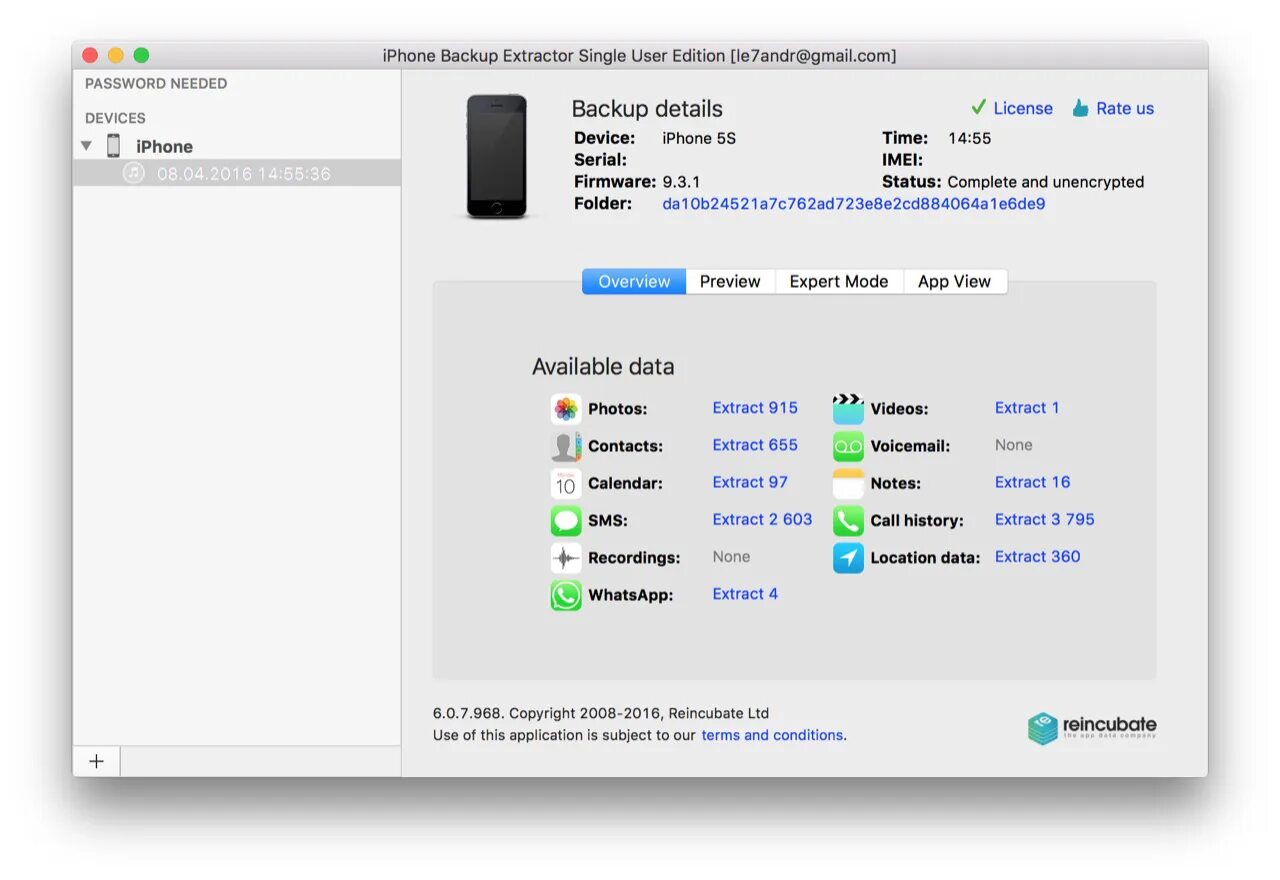Open the backup folder da10b24521a7c762ad723e8e2cd884064a1e6de9

pos(852,203)
